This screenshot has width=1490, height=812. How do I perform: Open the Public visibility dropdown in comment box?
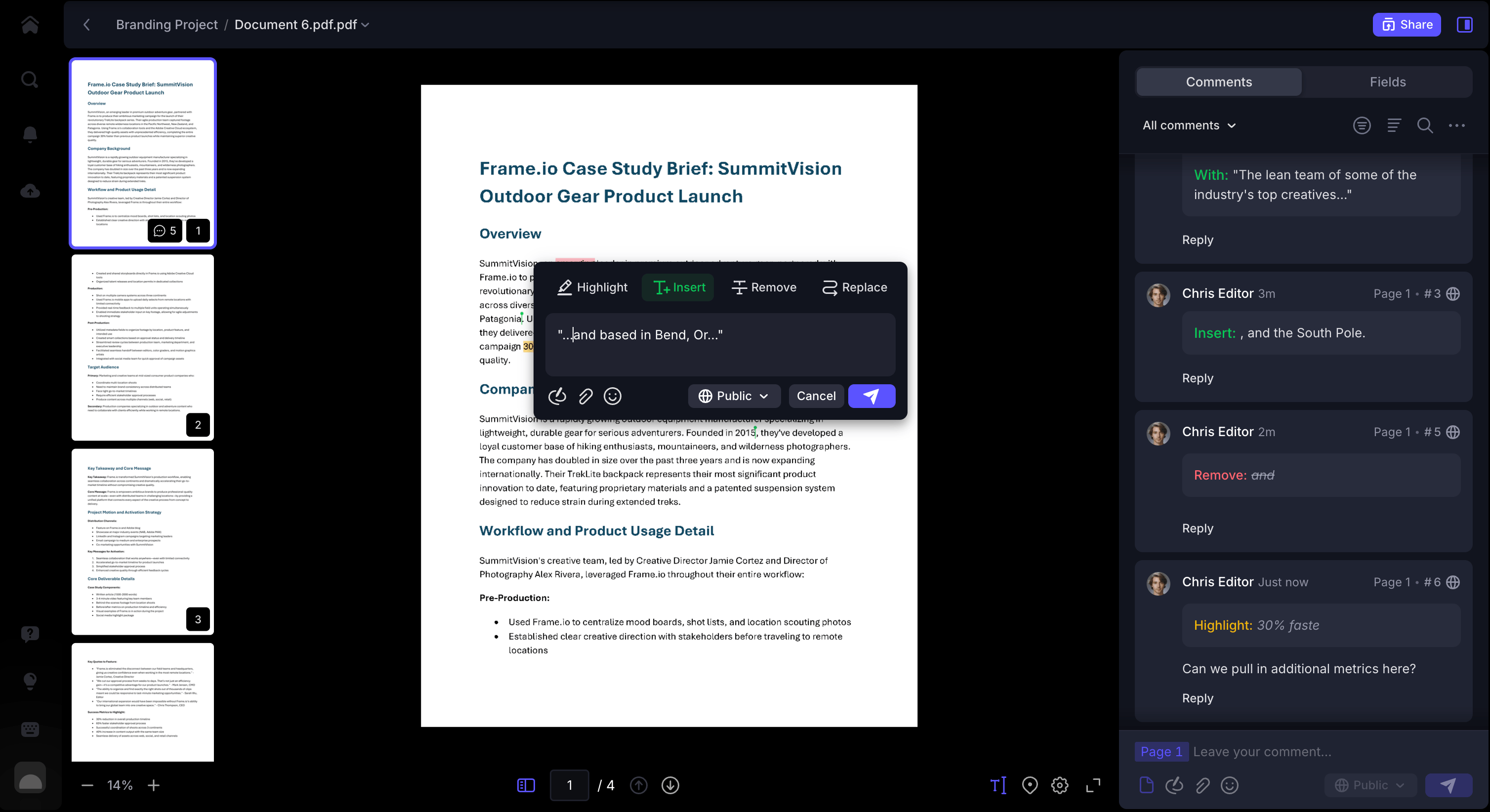[734, 396]
